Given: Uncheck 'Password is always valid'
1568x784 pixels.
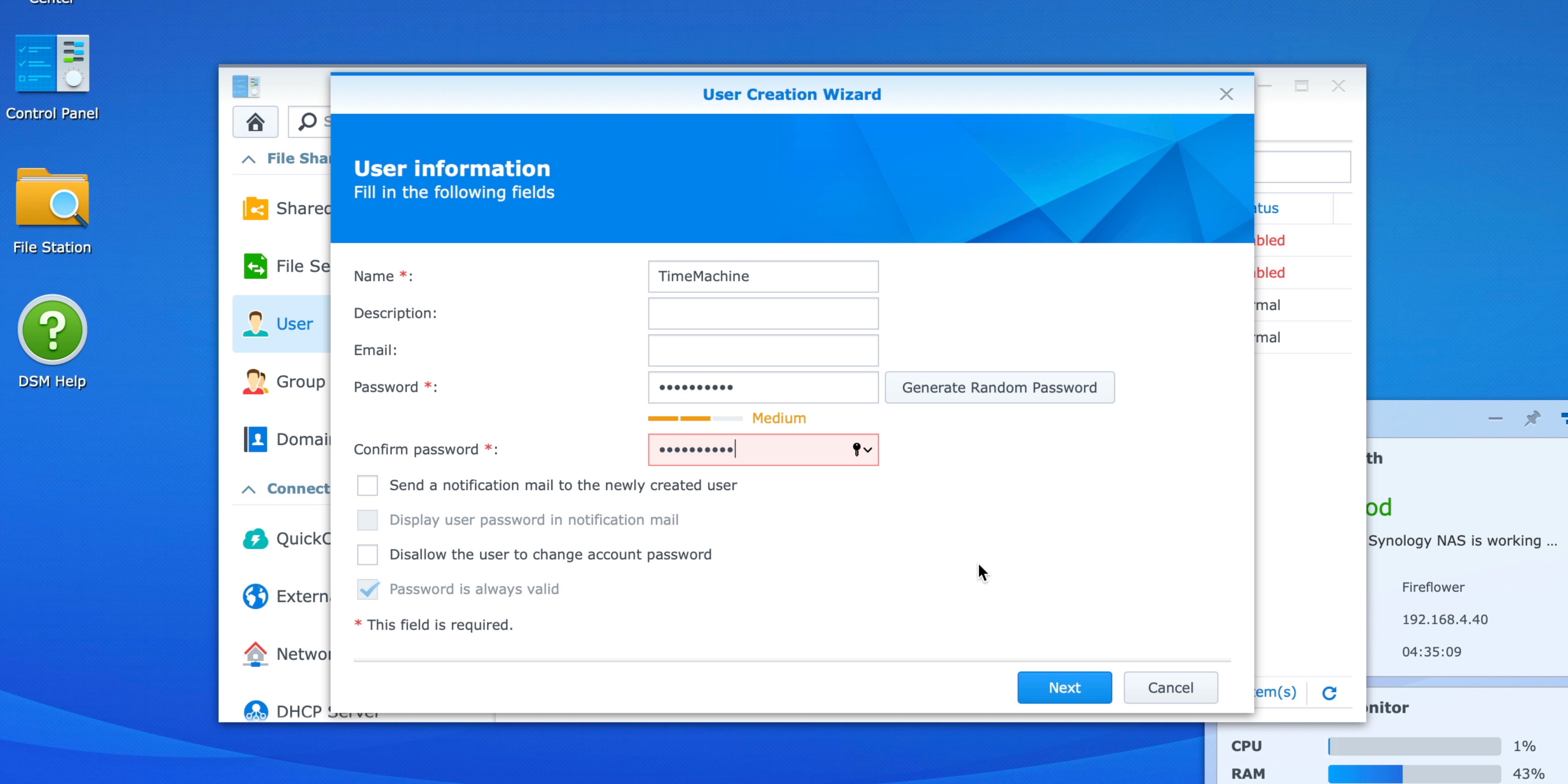Looking at the screenshot, I should 367,588.
